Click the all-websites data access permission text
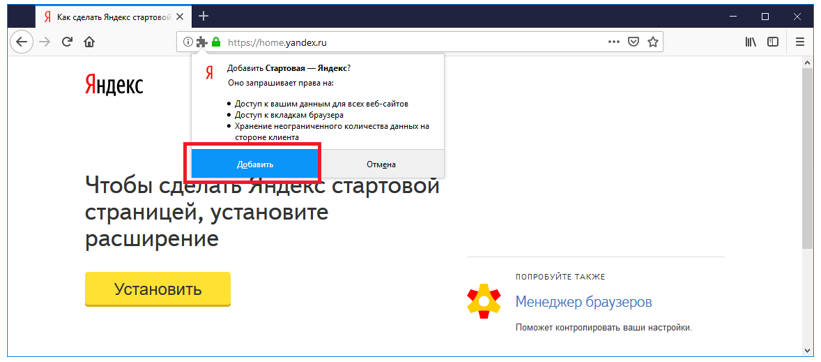821x362 pixels. [321, 104]
